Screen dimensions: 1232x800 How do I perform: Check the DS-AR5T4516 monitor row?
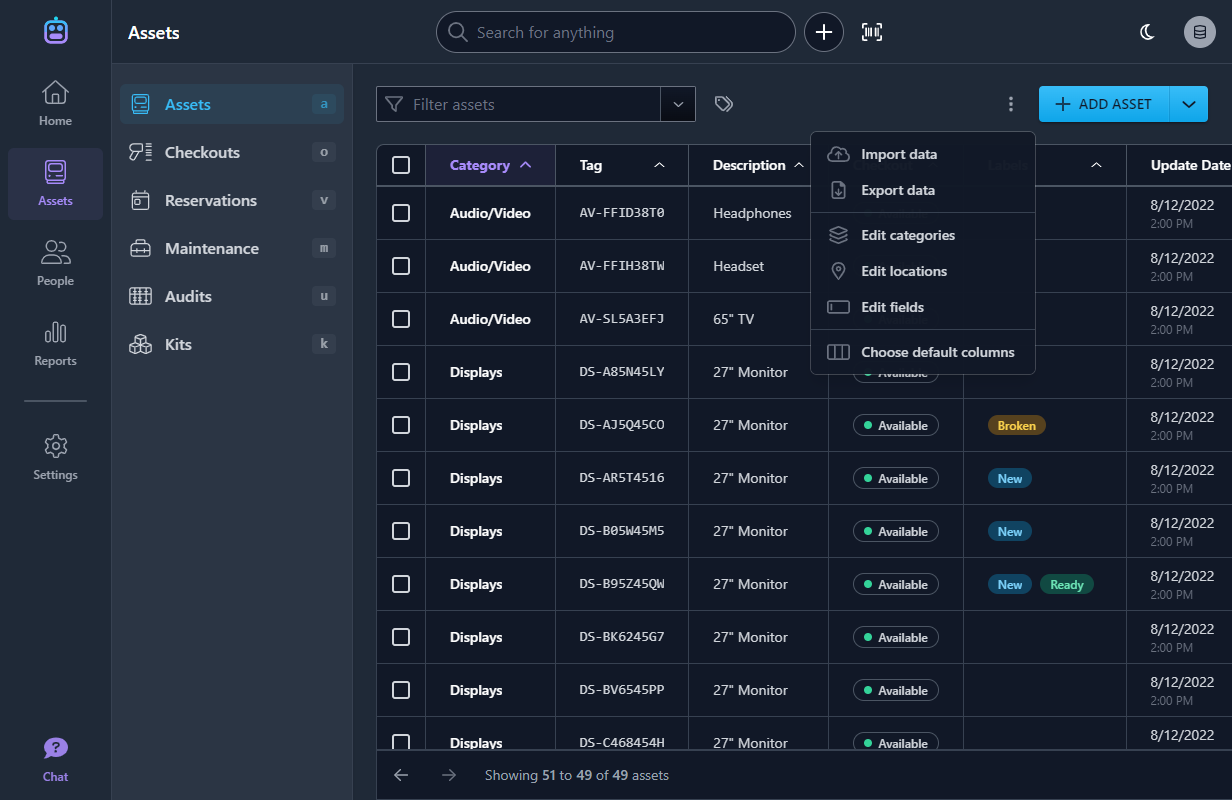pyautogui.click(x=401, y=478)
